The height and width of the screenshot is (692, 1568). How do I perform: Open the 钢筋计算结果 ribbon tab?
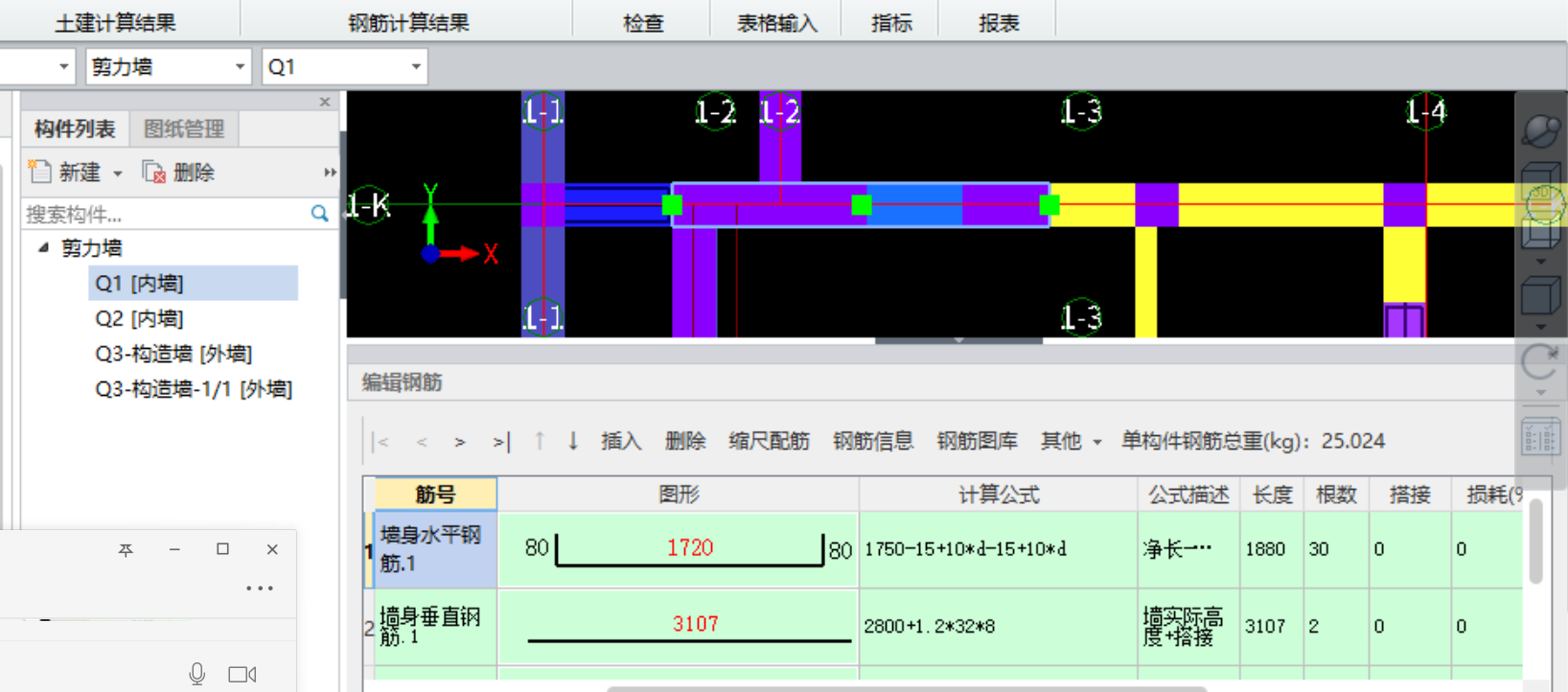pos(408,23)
